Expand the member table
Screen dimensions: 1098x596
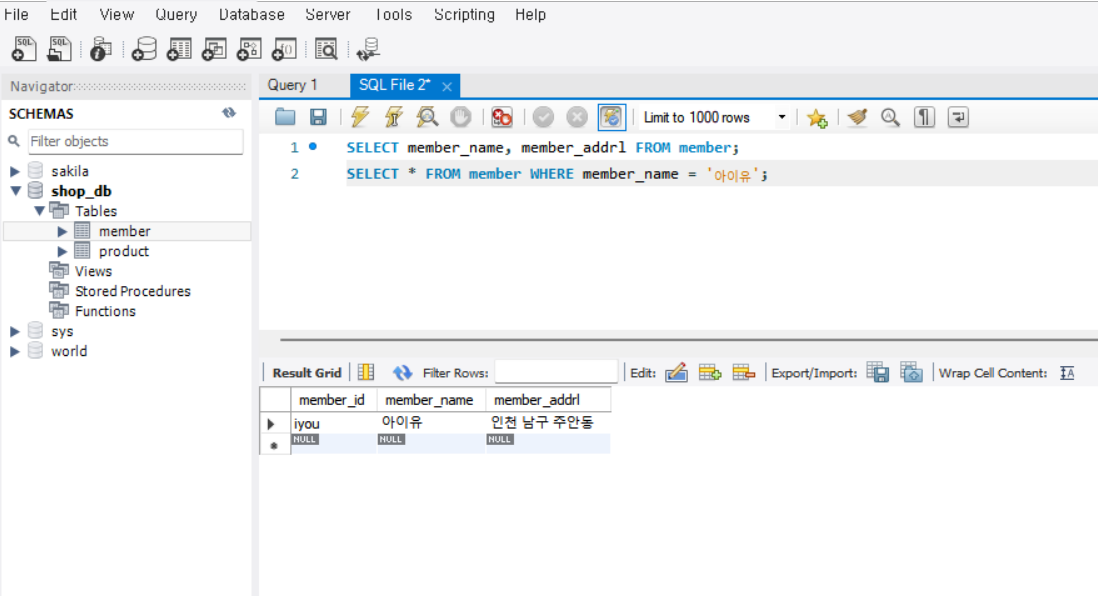[x=62, y=231]
